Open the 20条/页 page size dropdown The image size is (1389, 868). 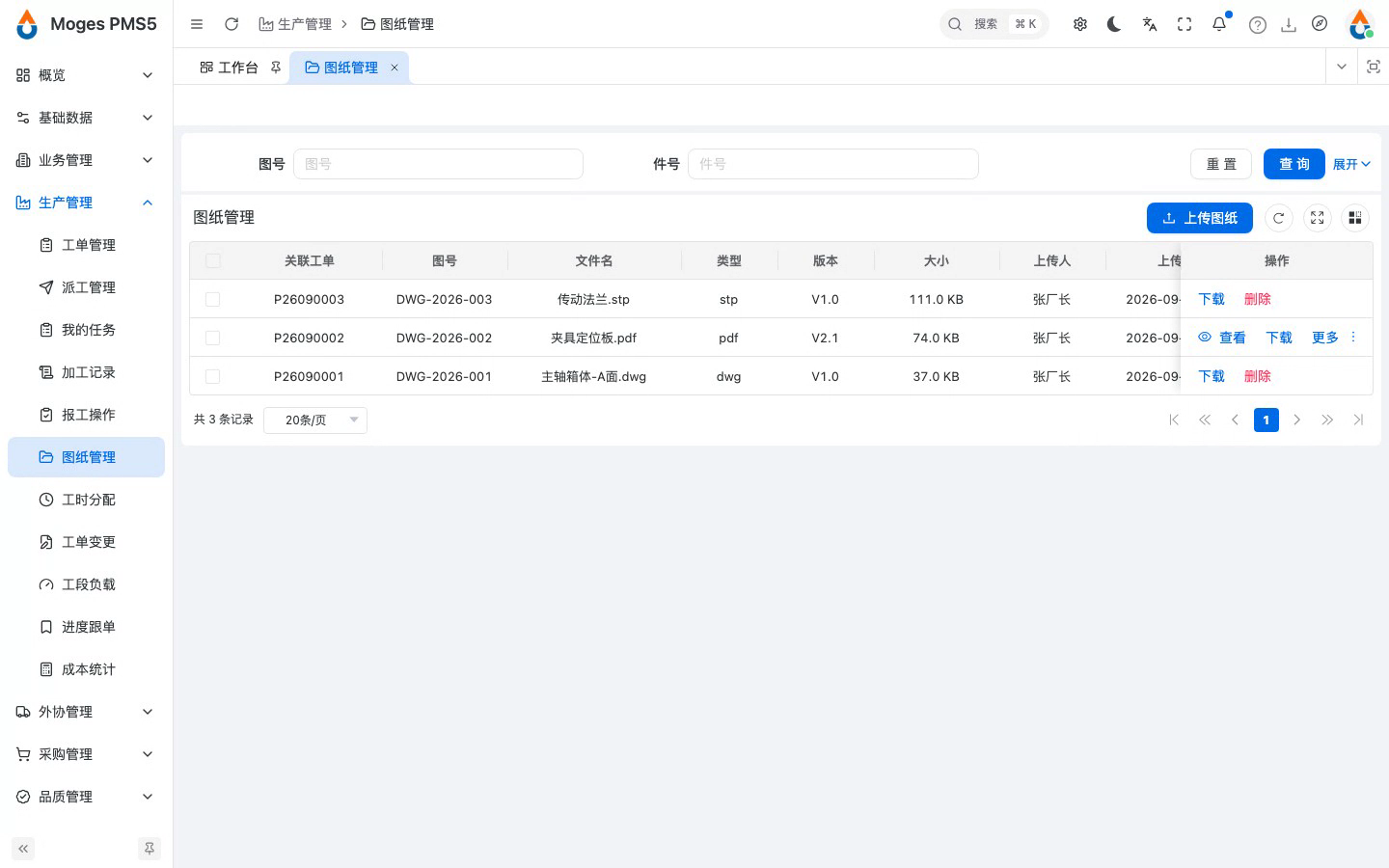pos(315,420)
